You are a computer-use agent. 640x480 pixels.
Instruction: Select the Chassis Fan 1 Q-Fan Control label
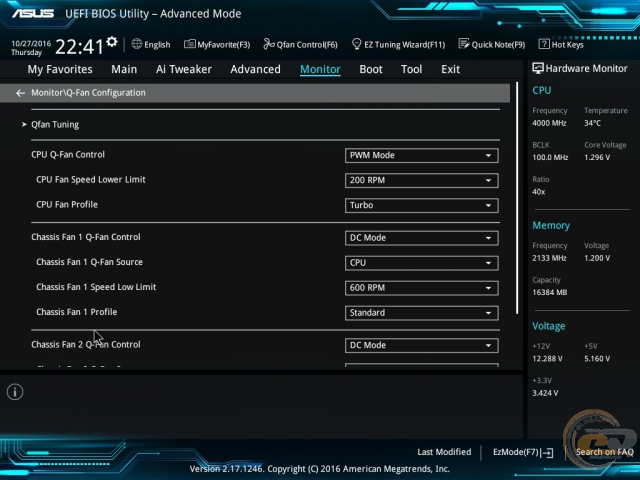(86, 237)
